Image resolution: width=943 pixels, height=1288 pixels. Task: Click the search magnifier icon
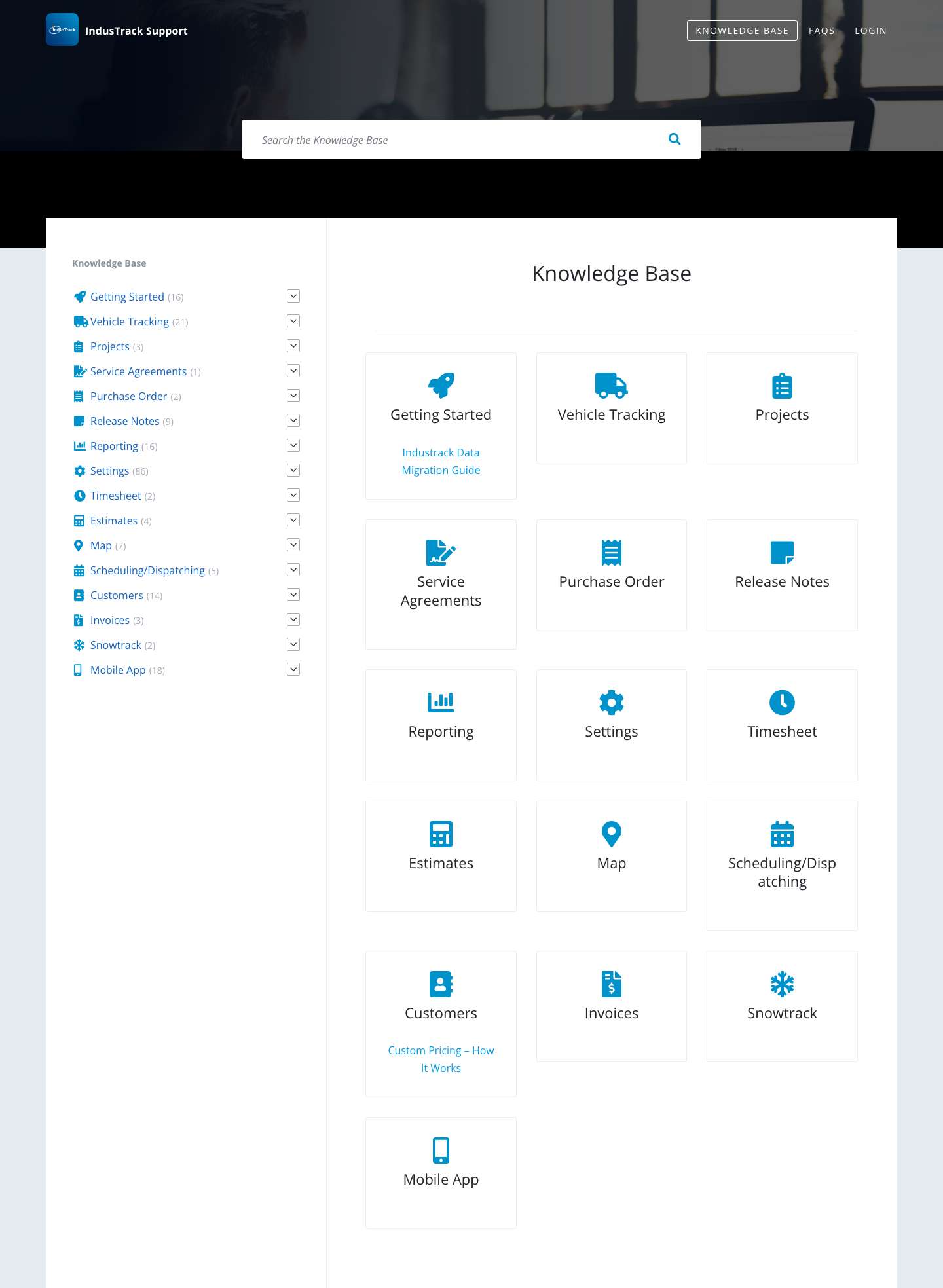pos(675,139)
